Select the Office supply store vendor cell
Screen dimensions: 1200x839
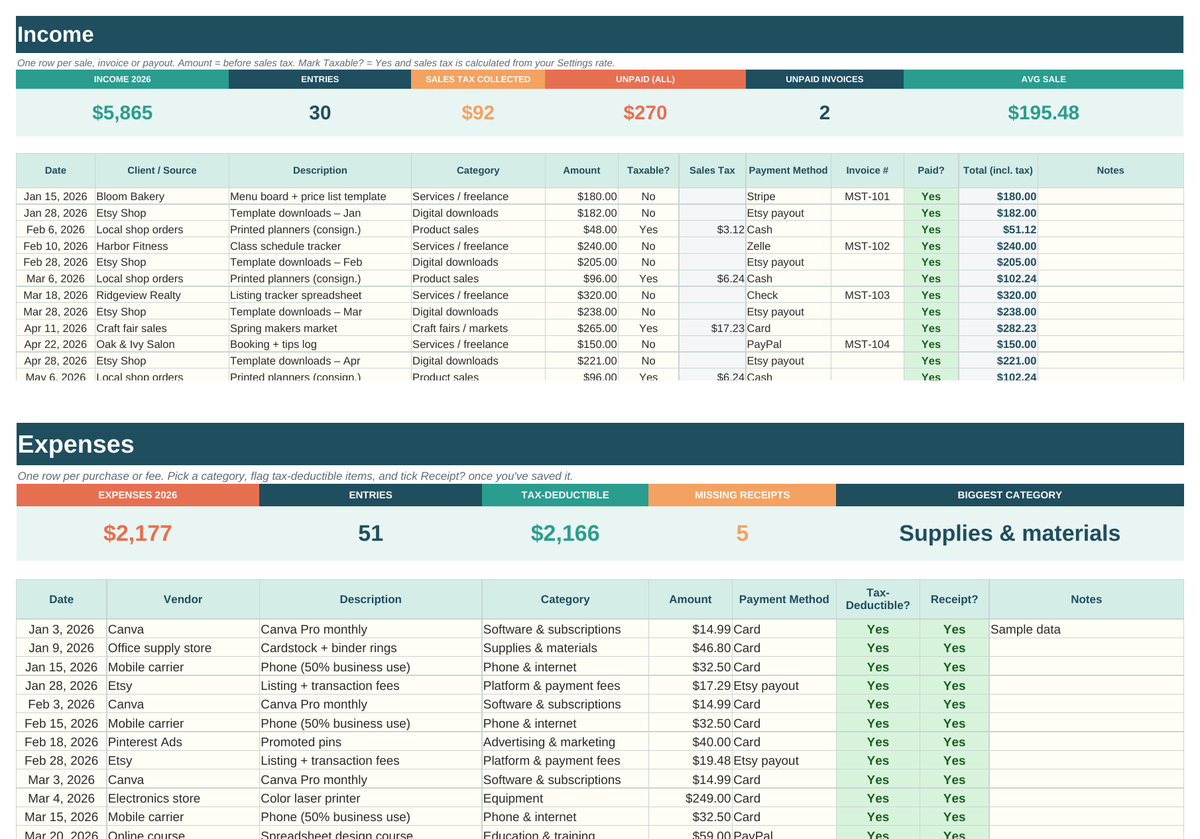click(183, 648)
